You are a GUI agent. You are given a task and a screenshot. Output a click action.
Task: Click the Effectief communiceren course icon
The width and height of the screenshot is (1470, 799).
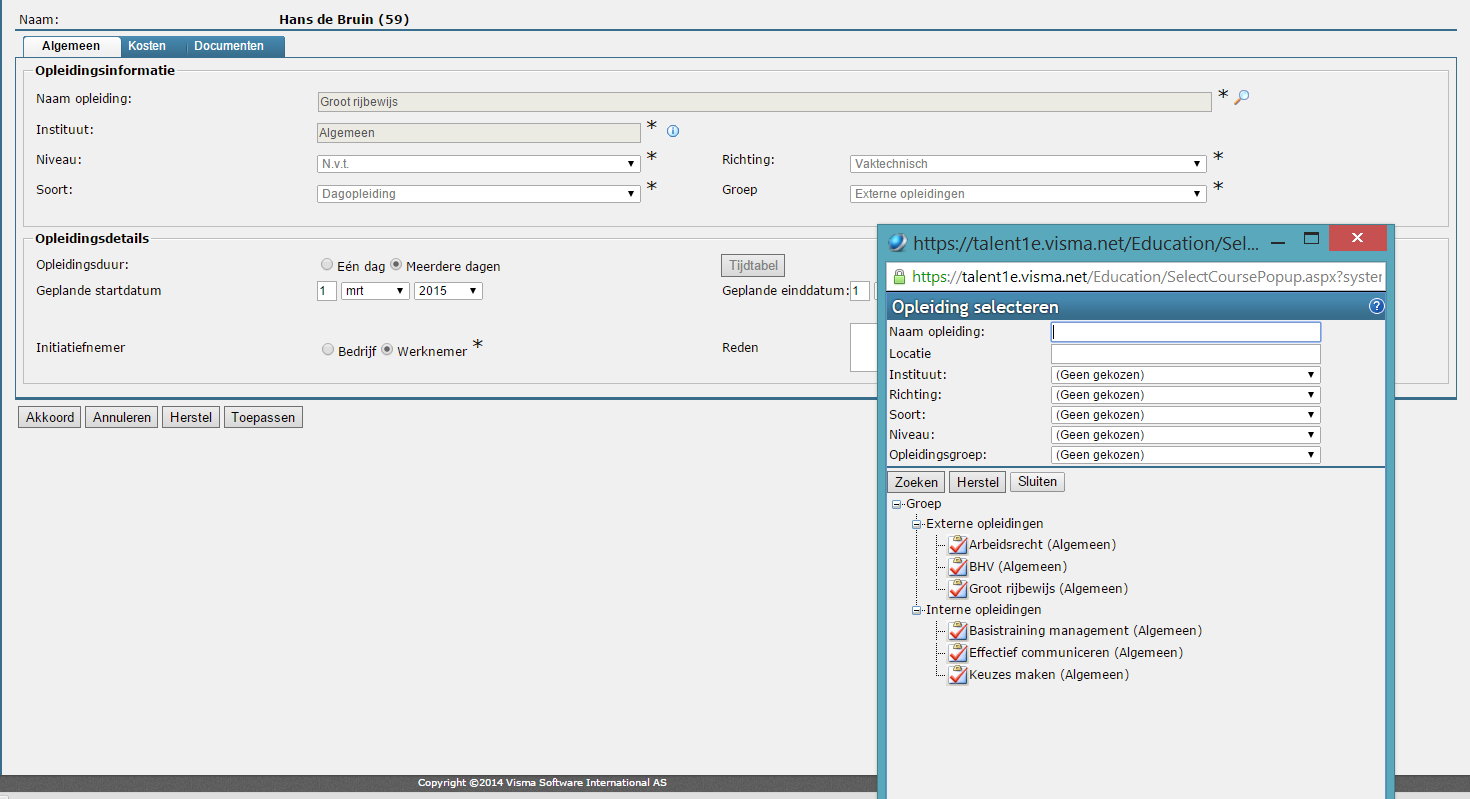(x=957, y=653)
